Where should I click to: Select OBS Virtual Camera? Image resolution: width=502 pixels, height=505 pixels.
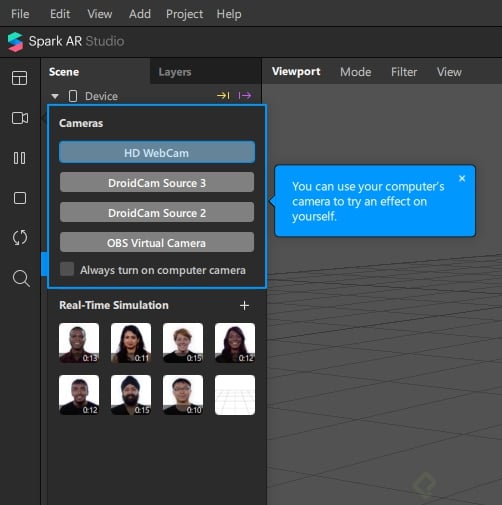157,242
